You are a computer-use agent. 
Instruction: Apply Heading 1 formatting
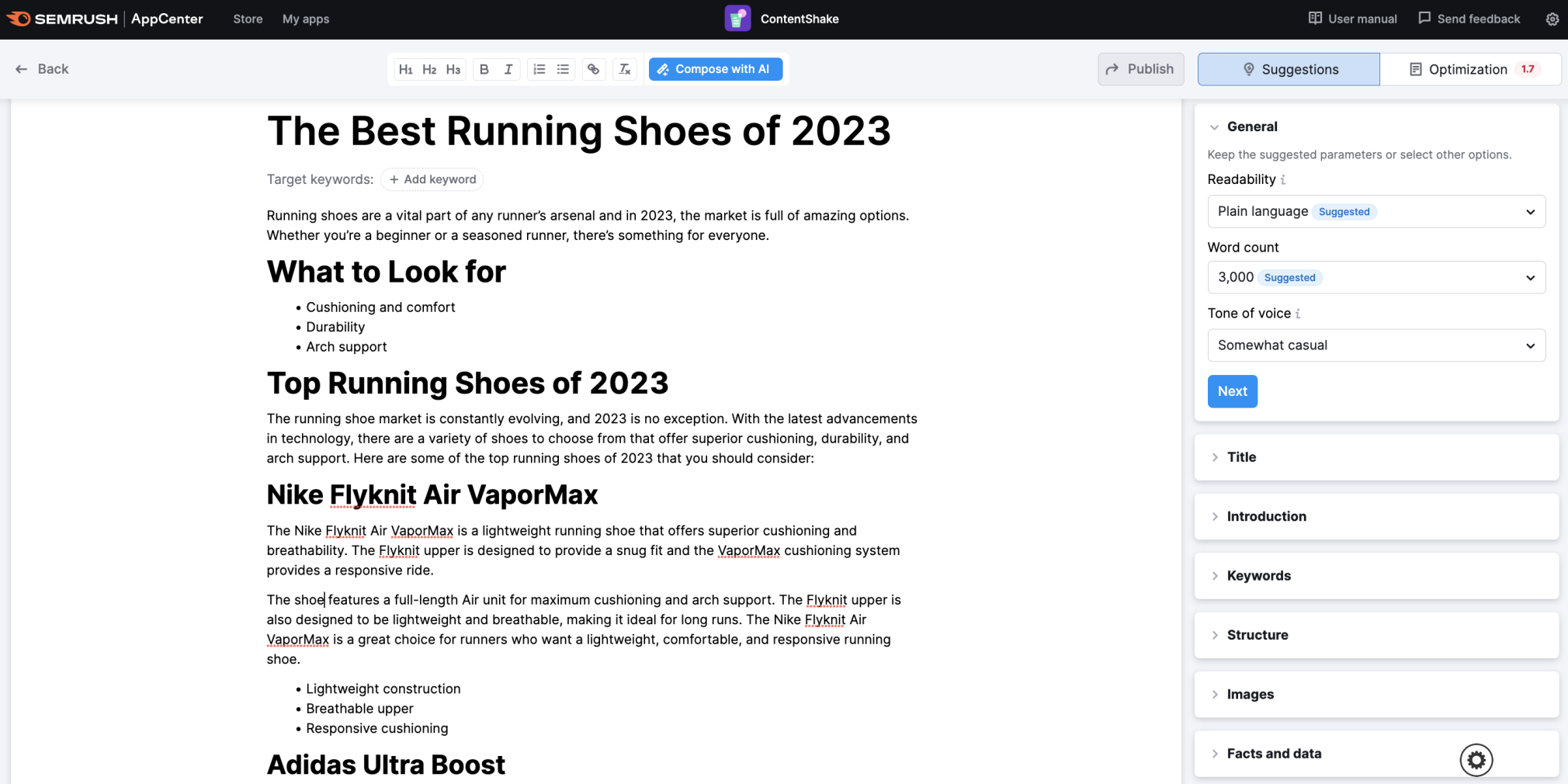[x=405, y=69]
